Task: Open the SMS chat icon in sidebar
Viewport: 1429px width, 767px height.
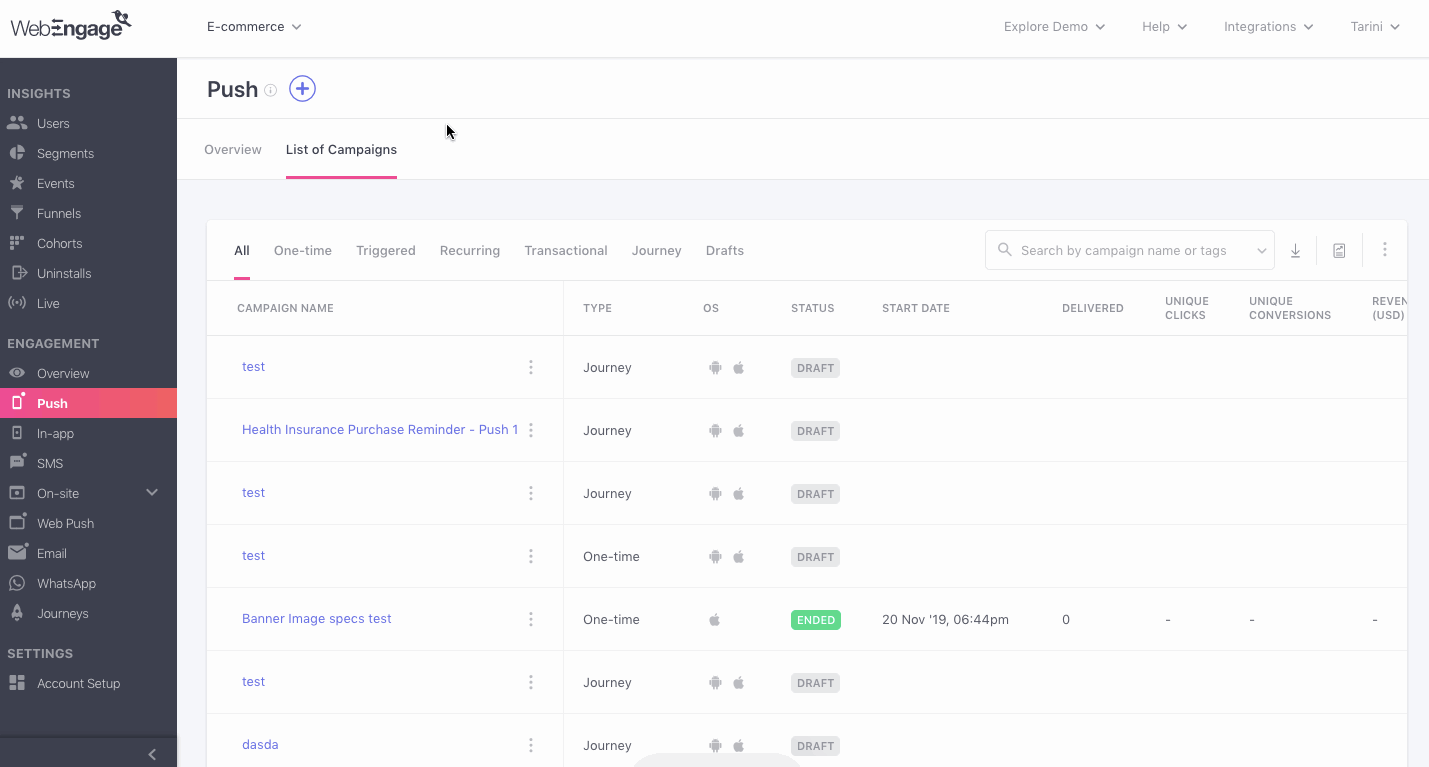Action: 17,462
